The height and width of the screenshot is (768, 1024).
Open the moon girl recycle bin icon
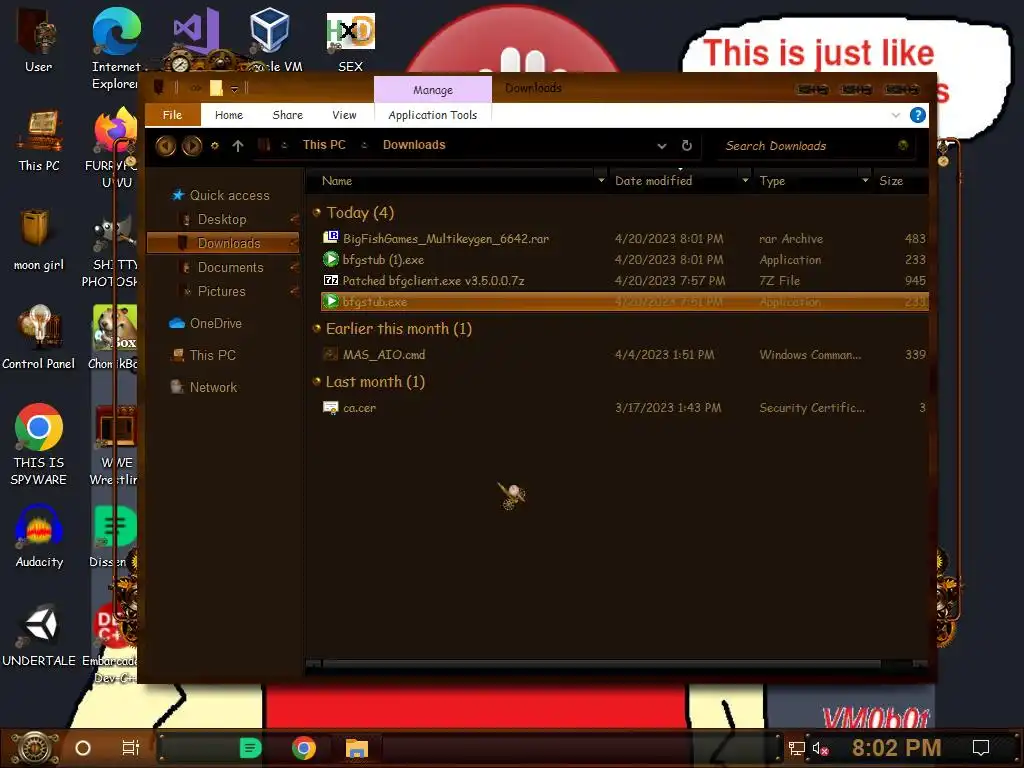38,240
